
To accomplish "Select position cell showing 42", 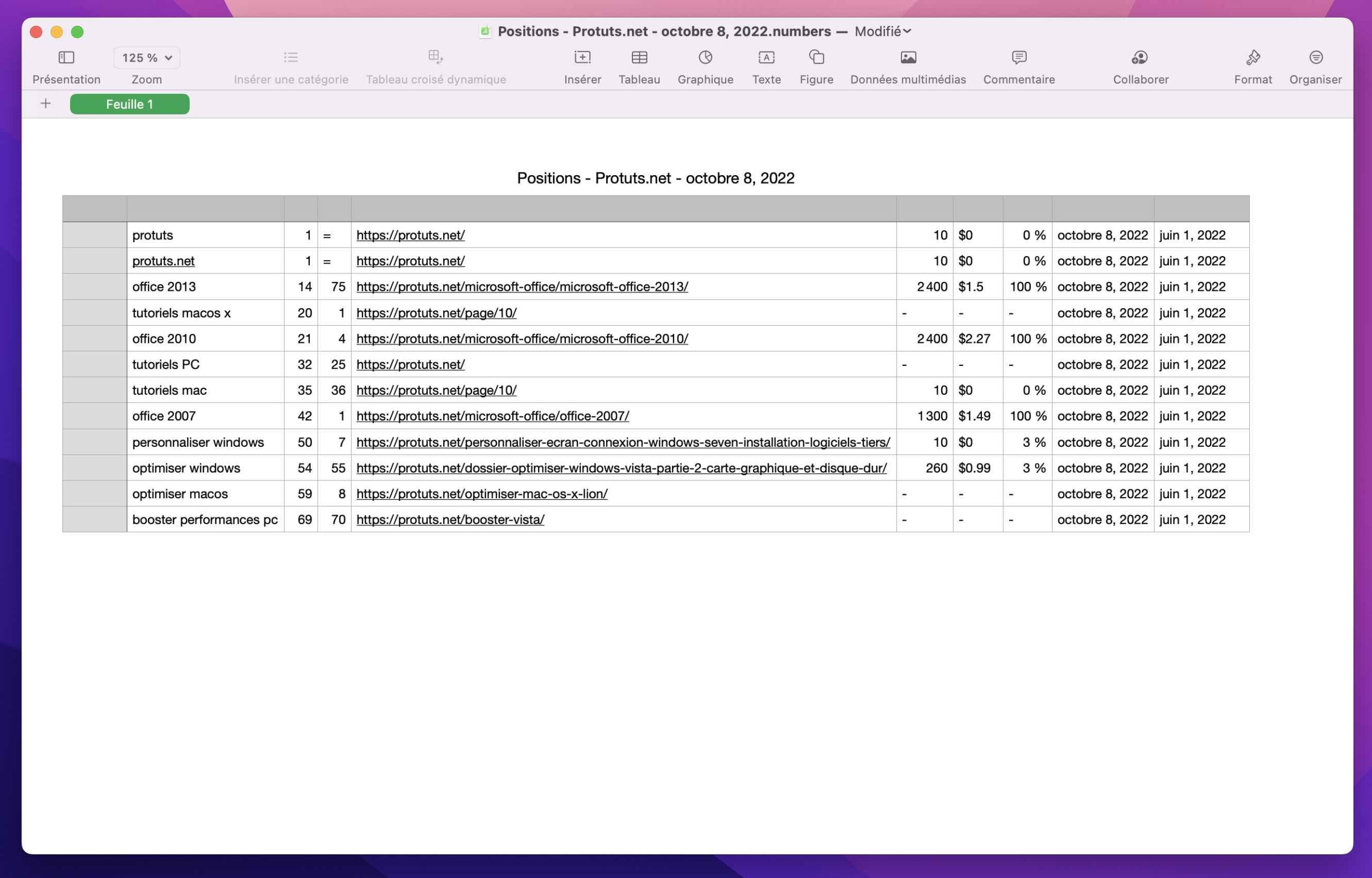I will tap(301, 416).
